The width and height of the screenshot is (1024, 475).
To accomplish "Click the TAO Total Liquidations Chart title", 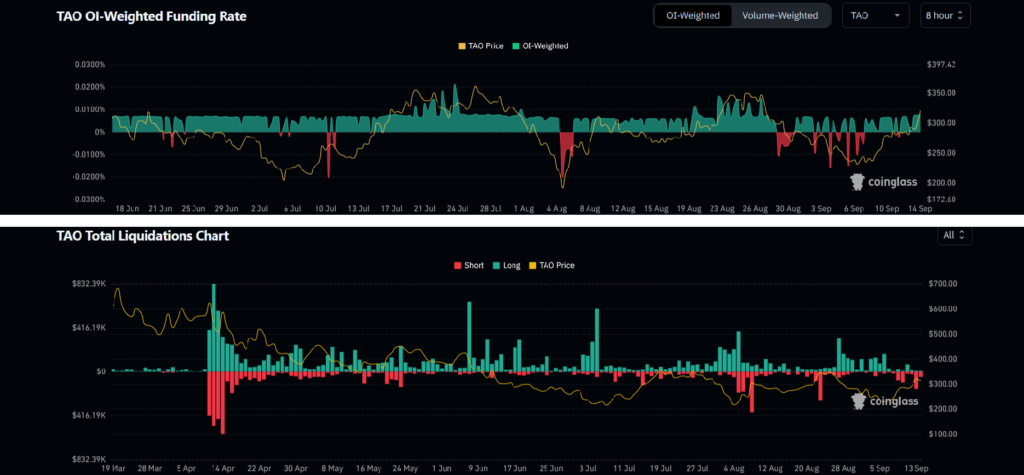I will [x=142, y=236].
